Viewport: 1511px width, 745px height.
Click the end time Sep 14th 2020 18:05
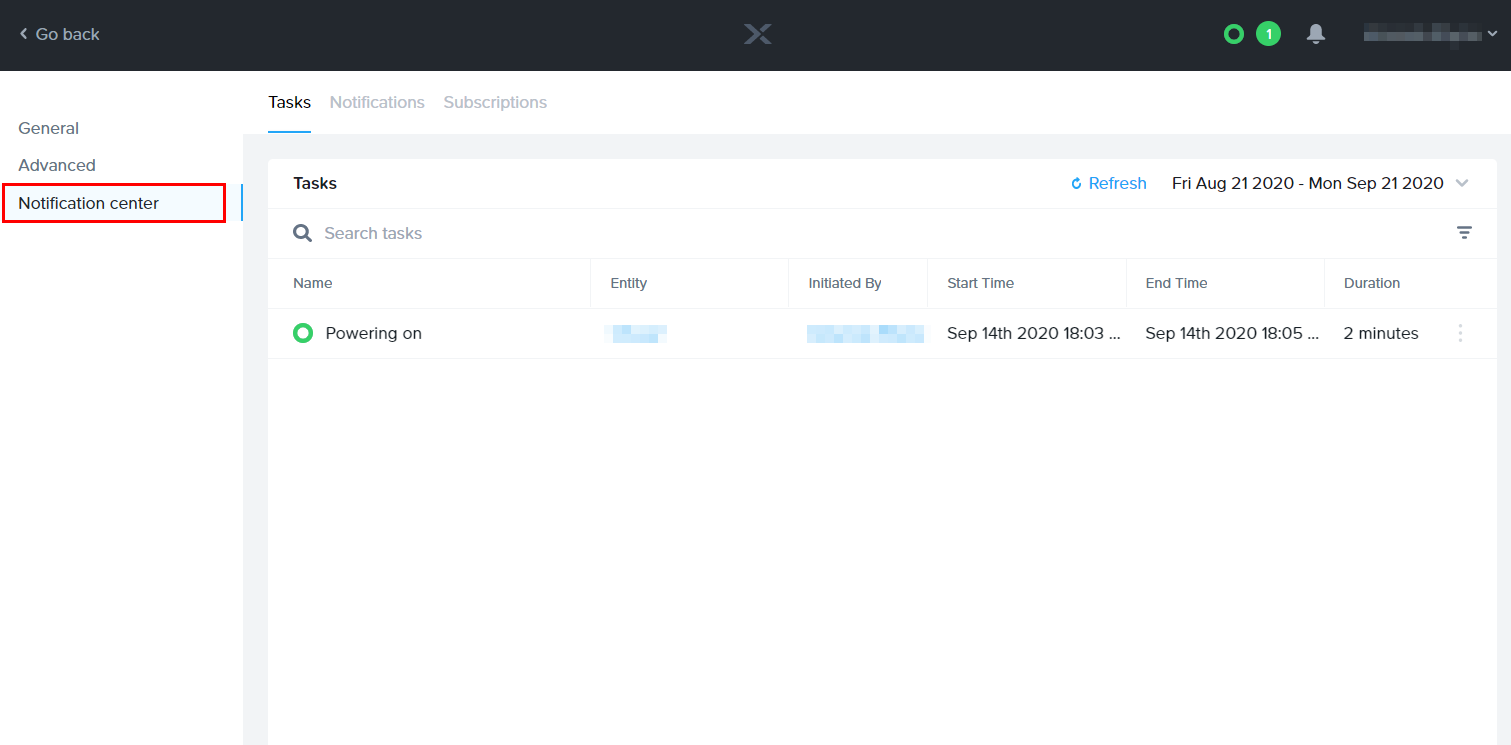1232,333
